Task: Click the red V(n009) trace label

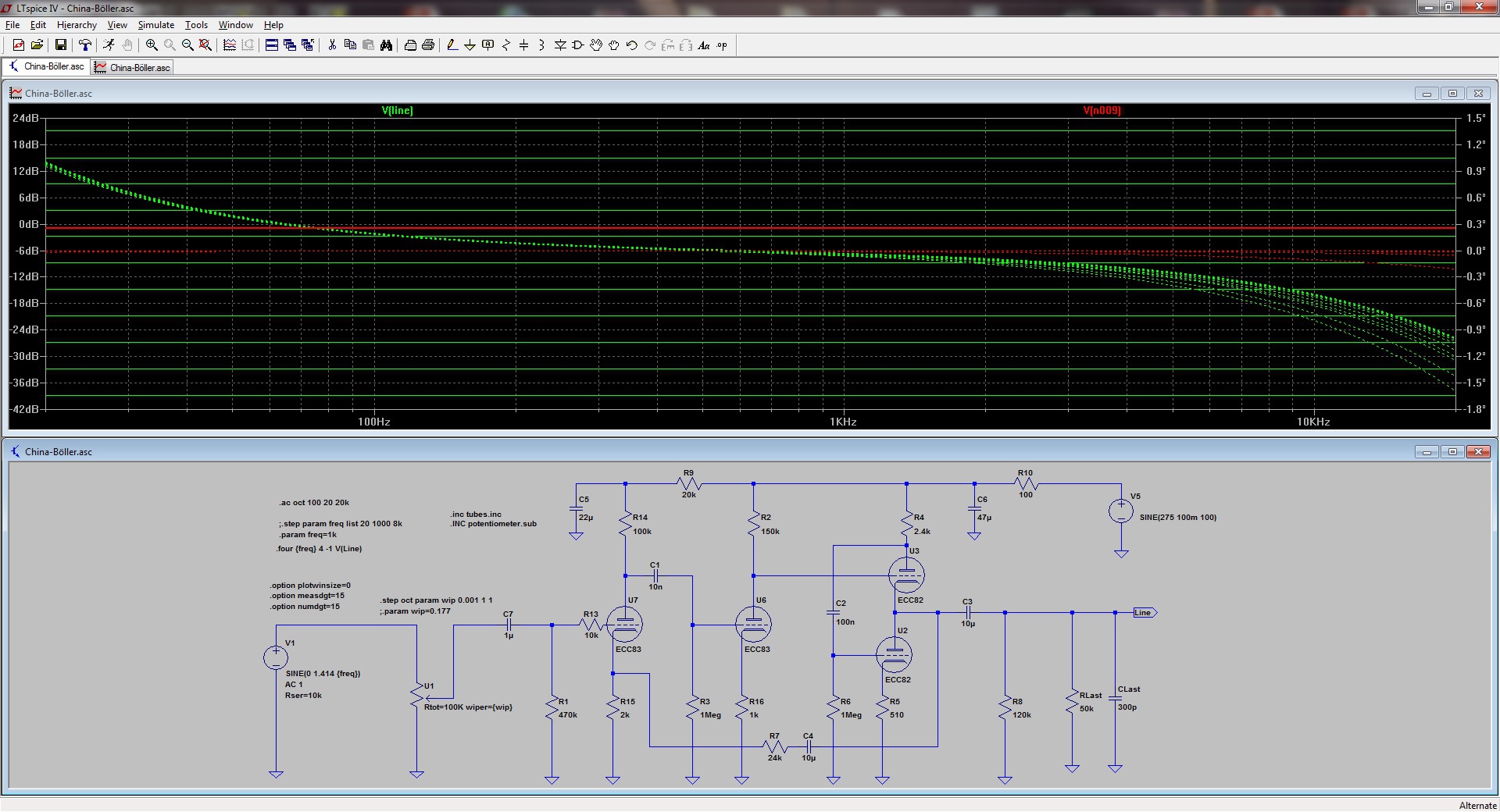Action: pyautogui.click(x=1102, y=110)
